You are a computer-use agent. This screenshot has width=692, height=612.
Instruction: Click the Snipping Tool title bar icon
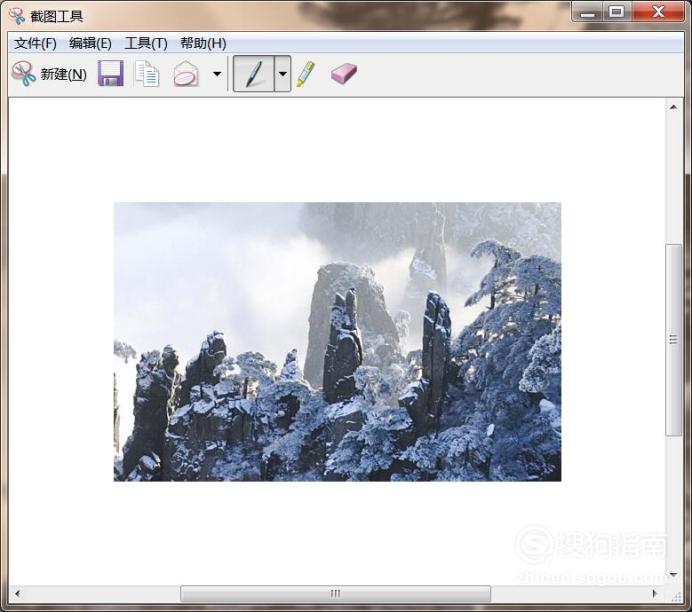pos(17,16)
